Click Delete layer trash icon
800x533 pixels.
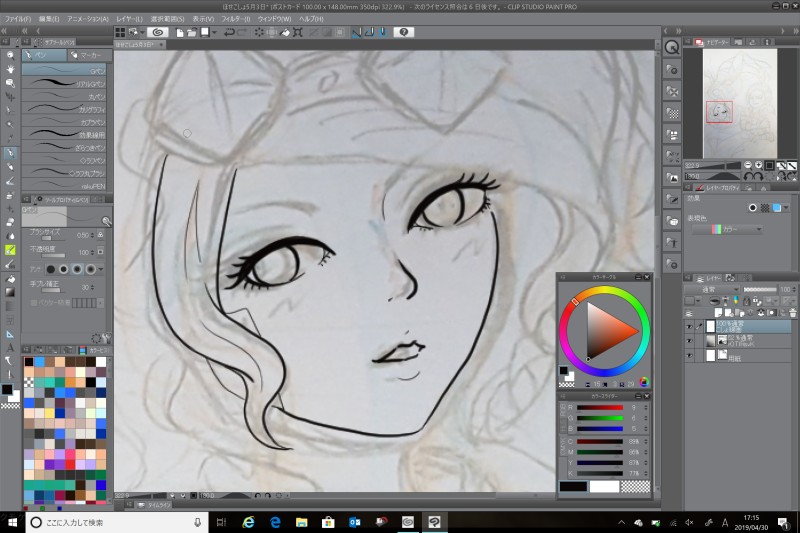tap(792, 313)
